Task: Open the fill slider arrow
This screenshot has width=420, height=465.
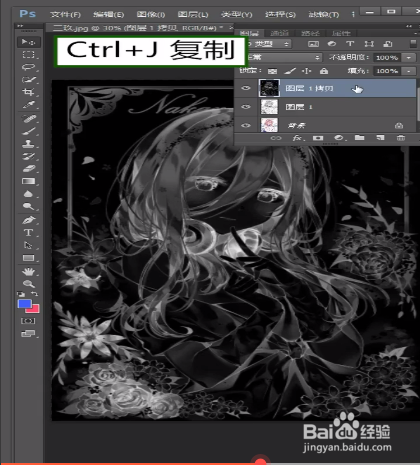Action: tap(409, 71)
